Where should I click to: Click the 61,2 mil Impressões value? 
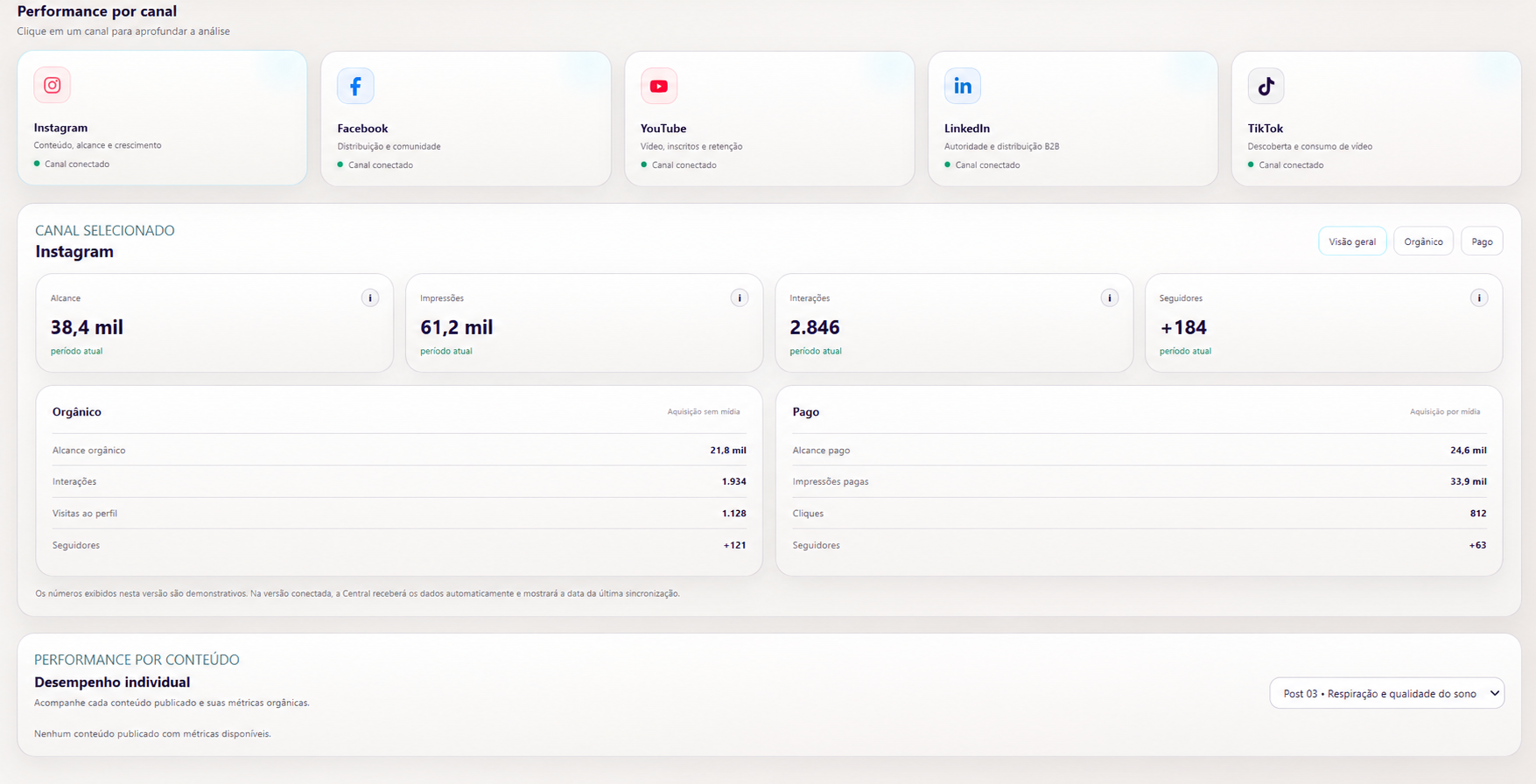pyautogui.click(x=457, y=327)
